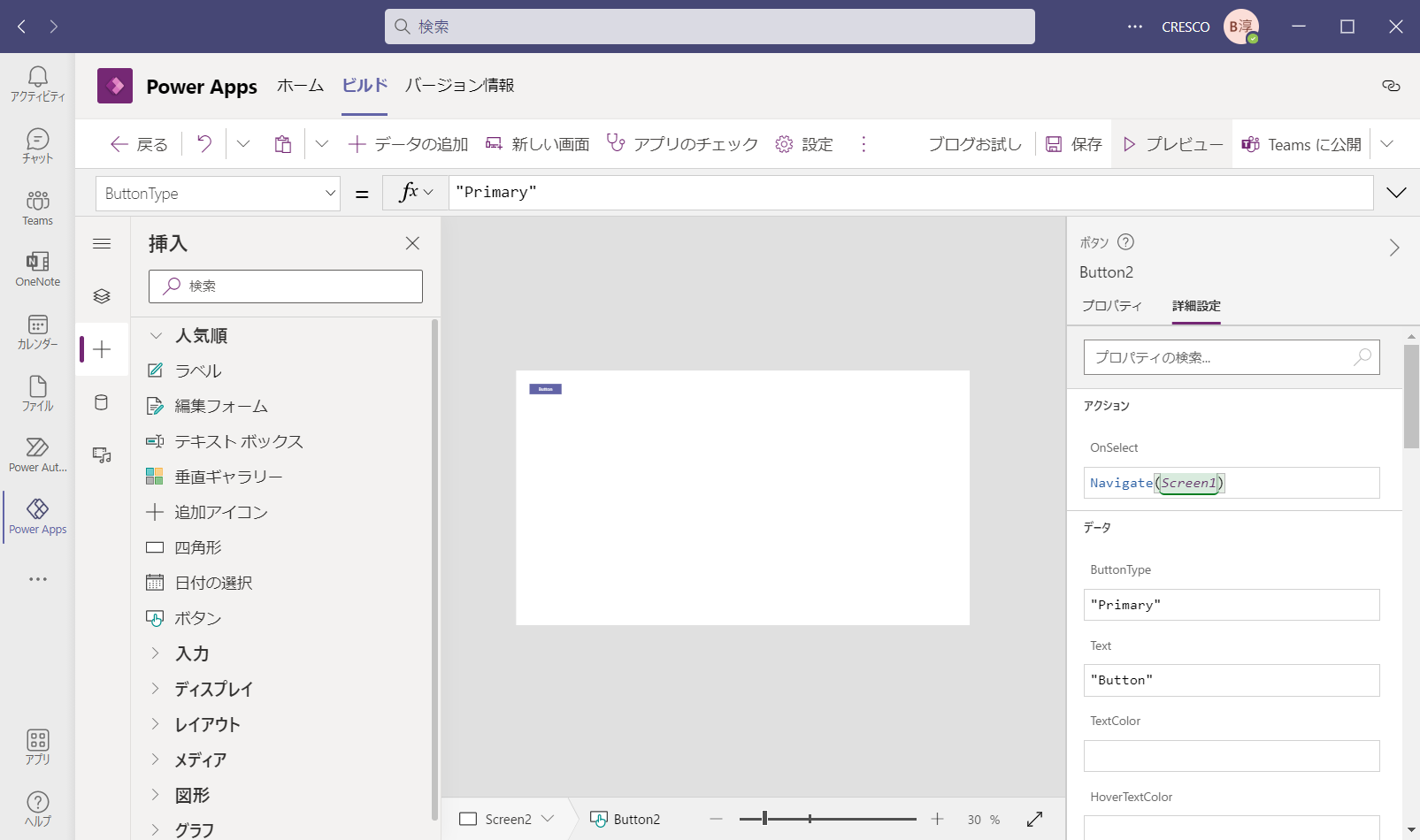Viewport: 1420px width, 840px height.
Task: Show more apps via the sidebar ellipsis
Action: (37, 579)
